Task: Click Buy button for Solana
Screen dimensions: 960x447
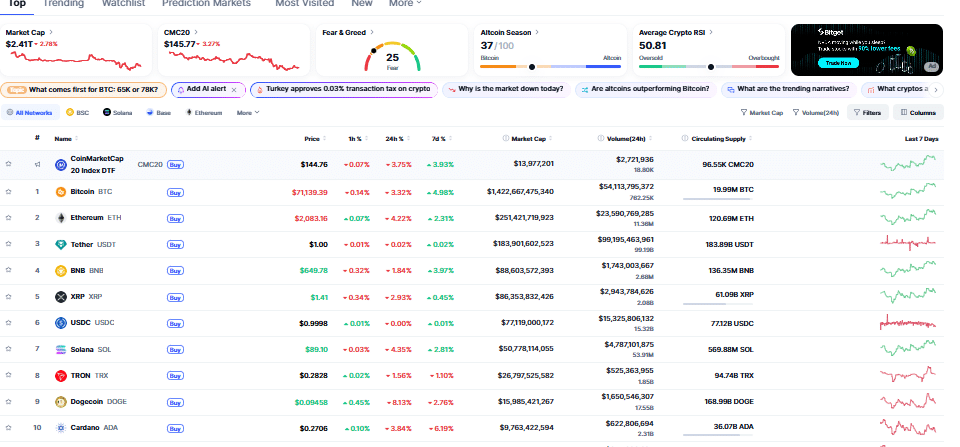Action: click(x=175, y=350)
